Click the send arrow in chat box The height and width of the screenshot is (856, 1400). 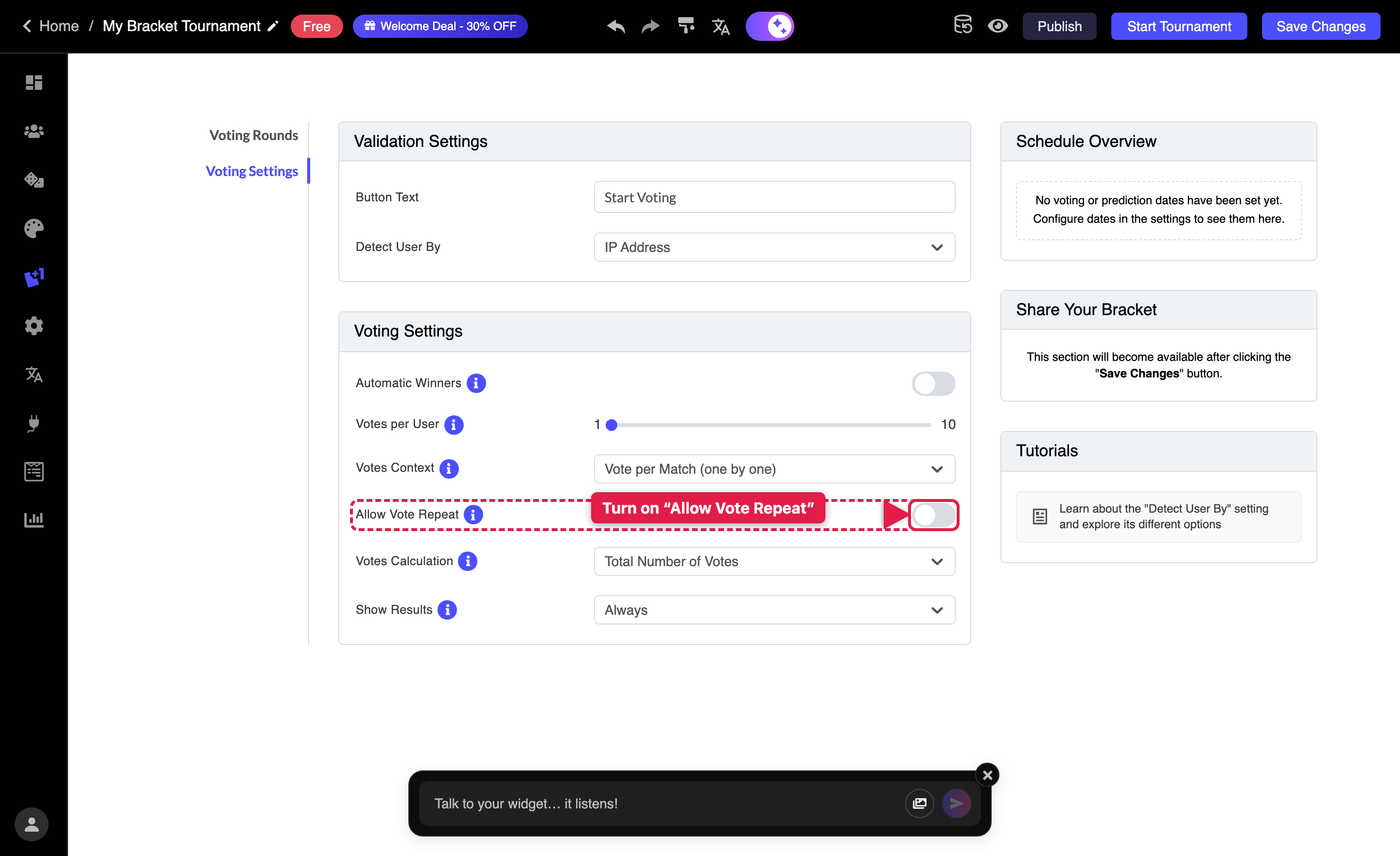956,803
